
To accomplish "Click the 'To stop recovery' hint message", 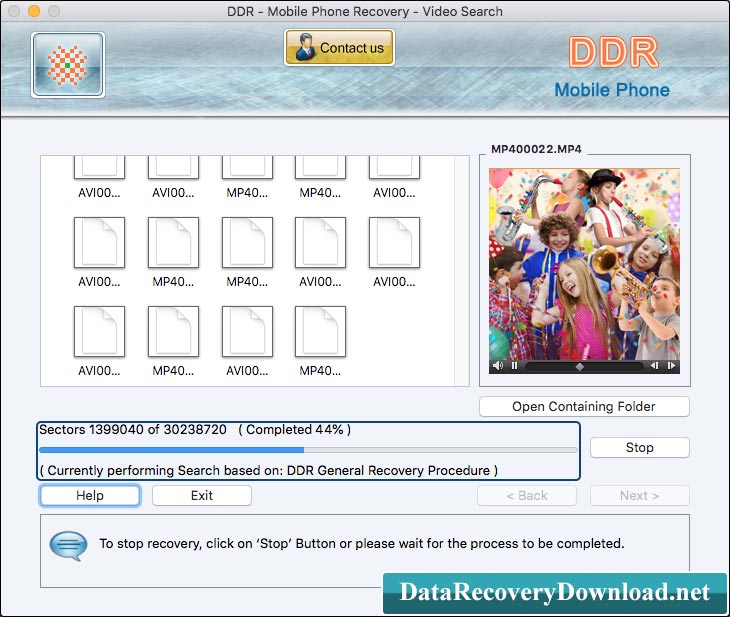I will point(362,543).
